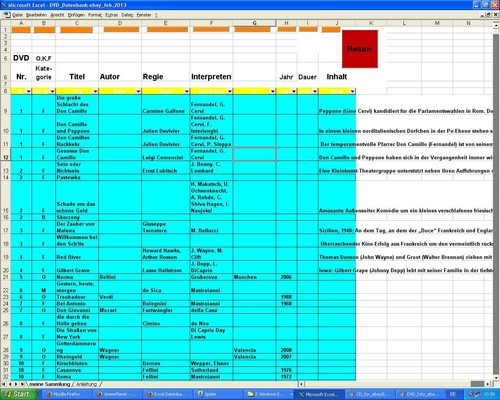Click the next-sheet tab scroll arrow

(16, 384)
